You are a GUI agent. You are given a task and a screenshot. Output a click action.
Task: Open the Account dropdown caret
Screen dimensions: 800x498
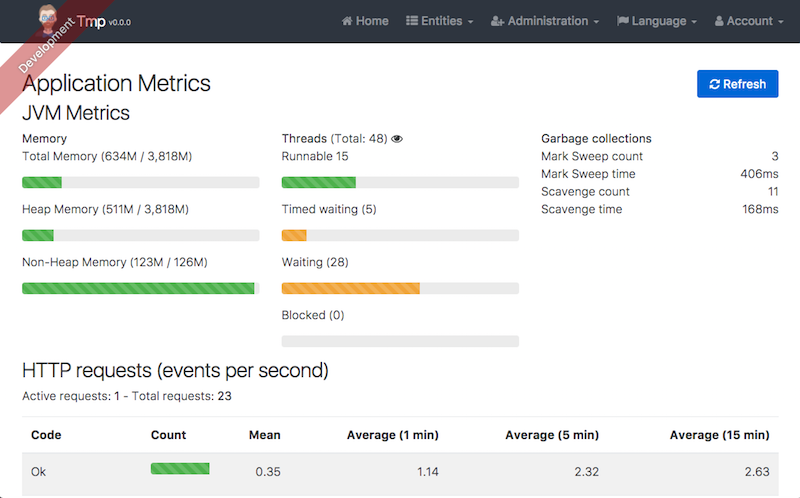coord(780,22)
